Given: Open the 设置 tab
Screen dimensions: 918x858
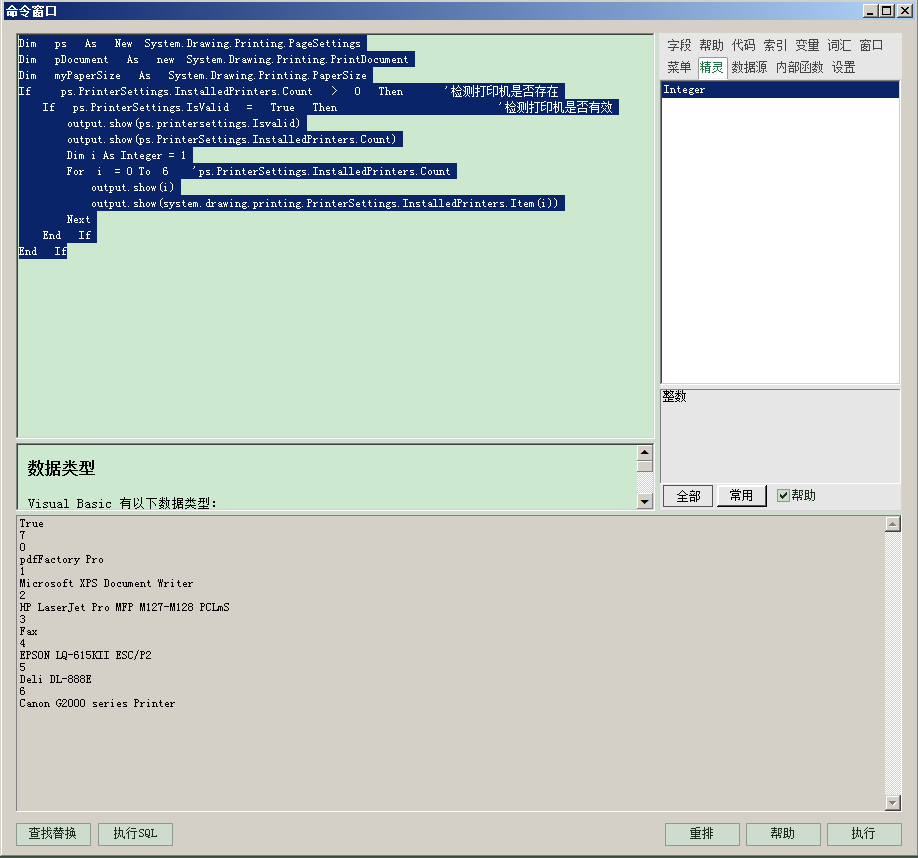Looking at the screenshot, I should 844,67.
